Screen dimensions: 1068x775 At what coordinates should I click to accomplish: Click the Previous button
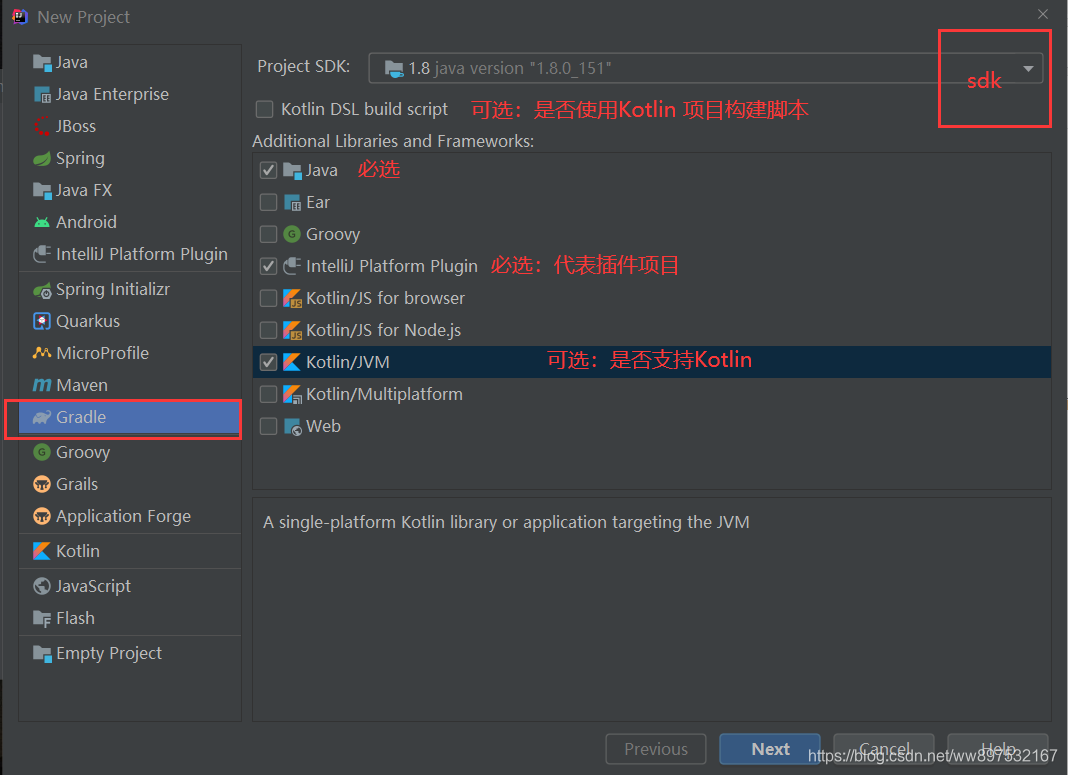pyautogui.click(x=655, y=749)
